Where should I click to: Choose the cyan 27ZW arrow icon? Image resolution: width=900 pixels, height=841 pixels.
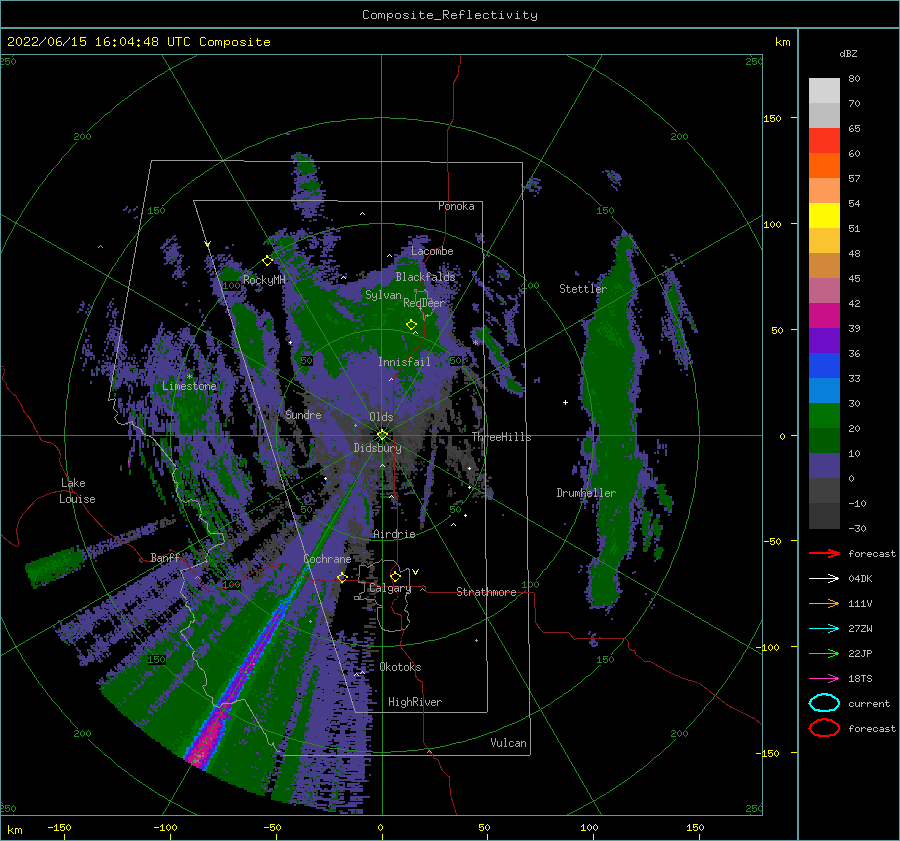[824, 629]
